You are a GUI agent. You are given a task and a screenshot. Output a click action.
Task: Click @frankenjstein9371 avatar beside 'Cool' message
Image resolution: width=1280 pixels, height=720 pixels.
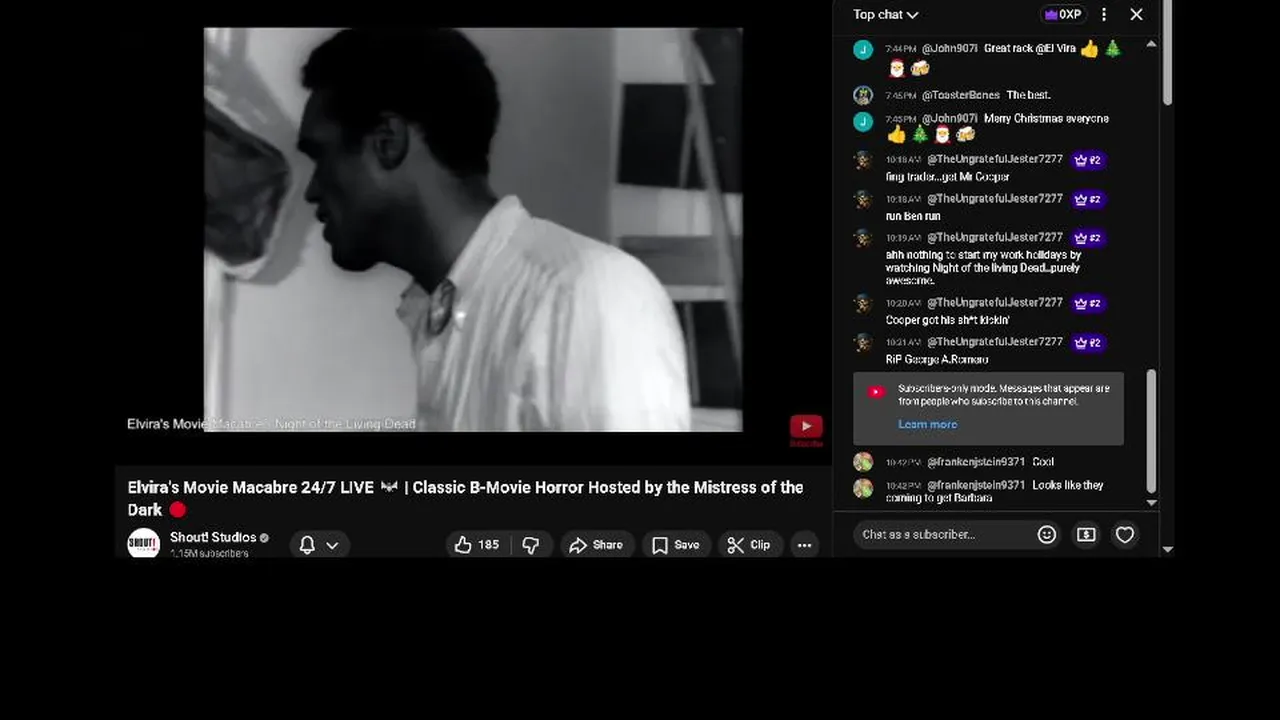click(863, 462)
